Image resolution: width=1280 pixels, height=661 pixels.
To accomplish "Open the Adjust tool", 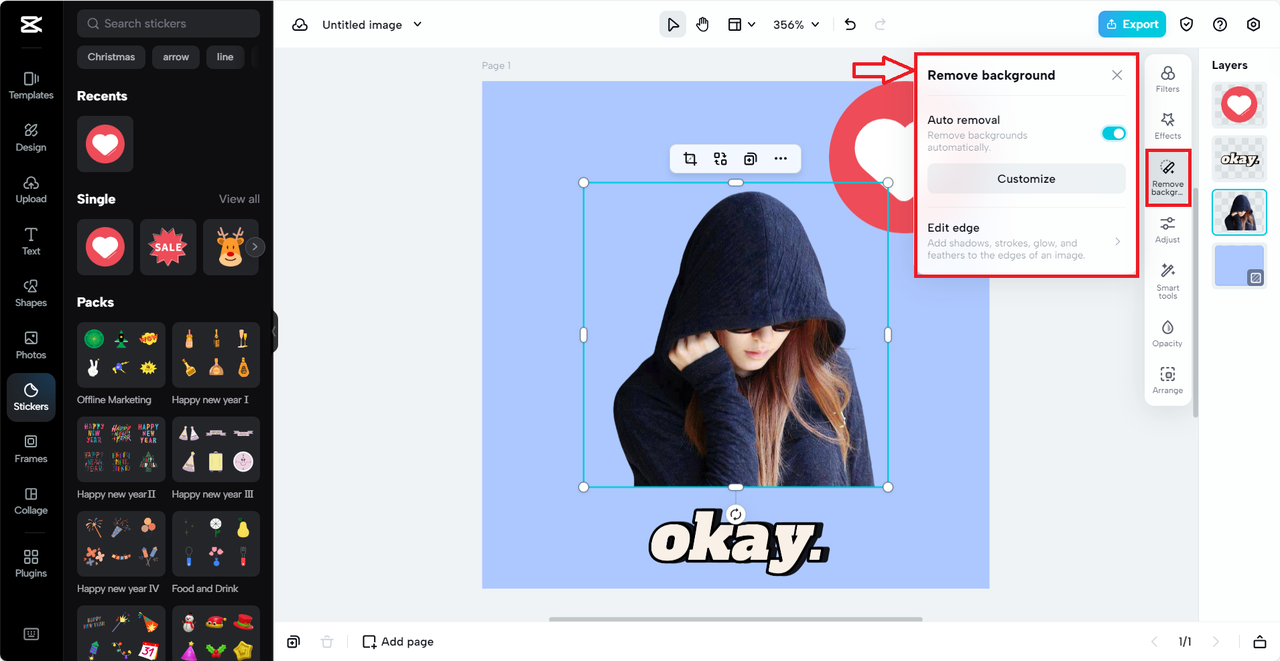I will (1167, 230).
